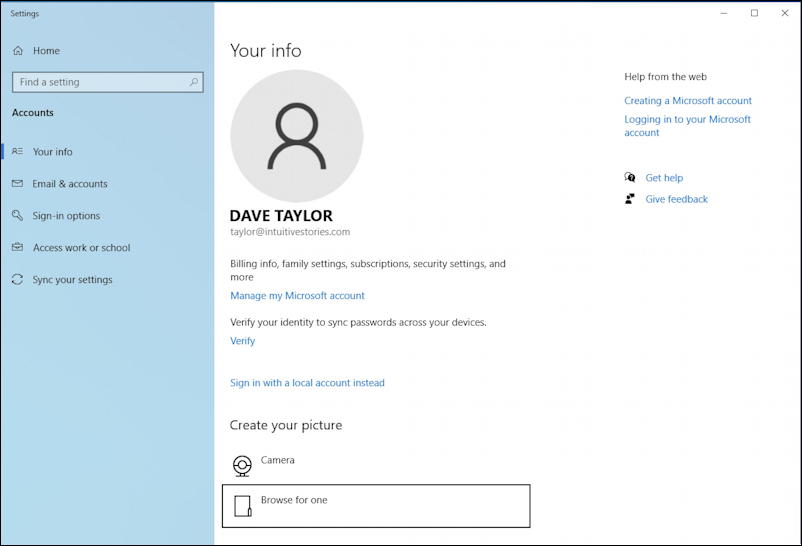
Task: Click the Give feedback person icon
Action: (x=630, y=199)
